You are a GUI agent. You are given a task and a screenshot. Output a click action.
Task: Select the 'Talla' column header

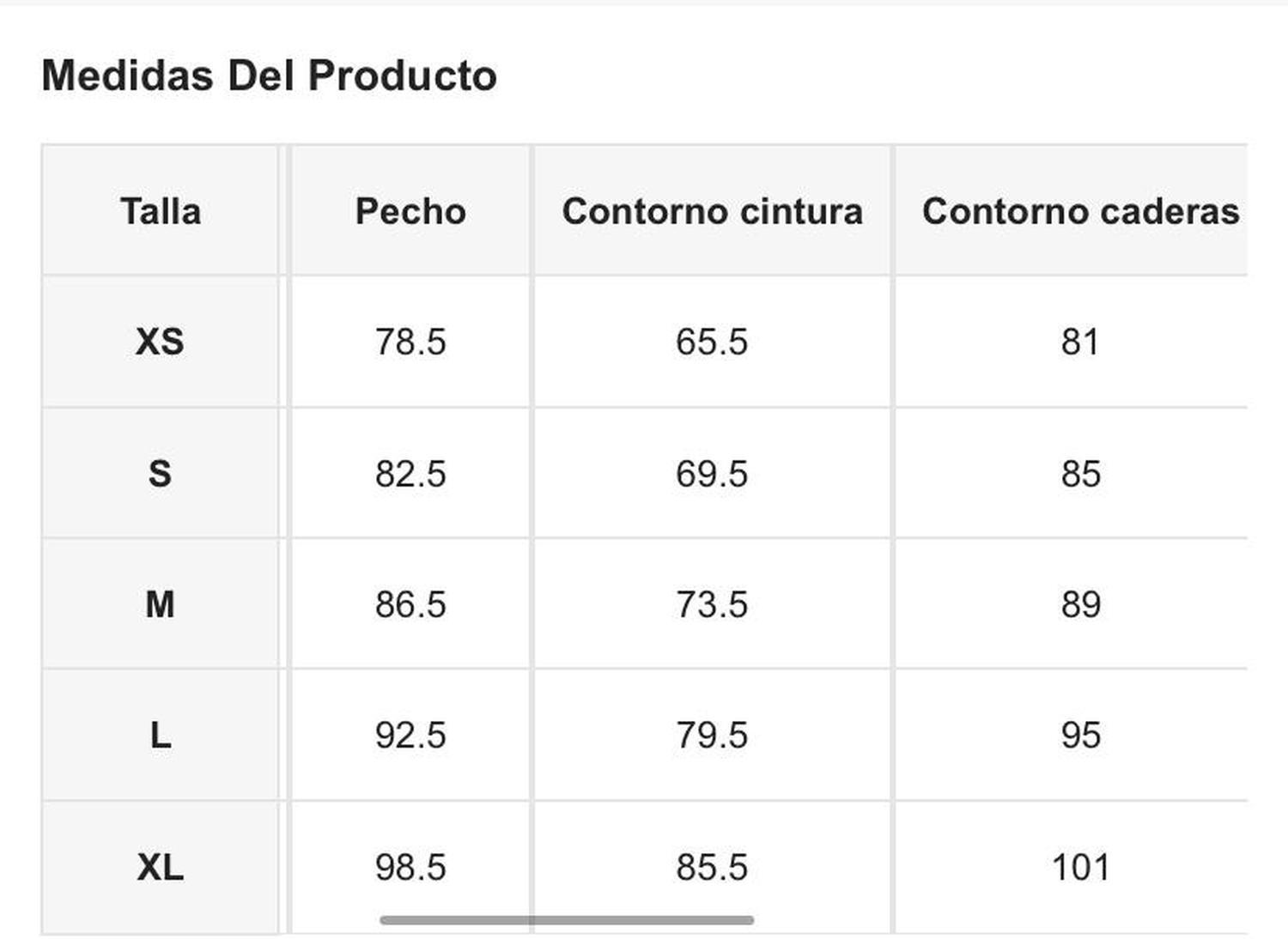click(x=161, y=212)
